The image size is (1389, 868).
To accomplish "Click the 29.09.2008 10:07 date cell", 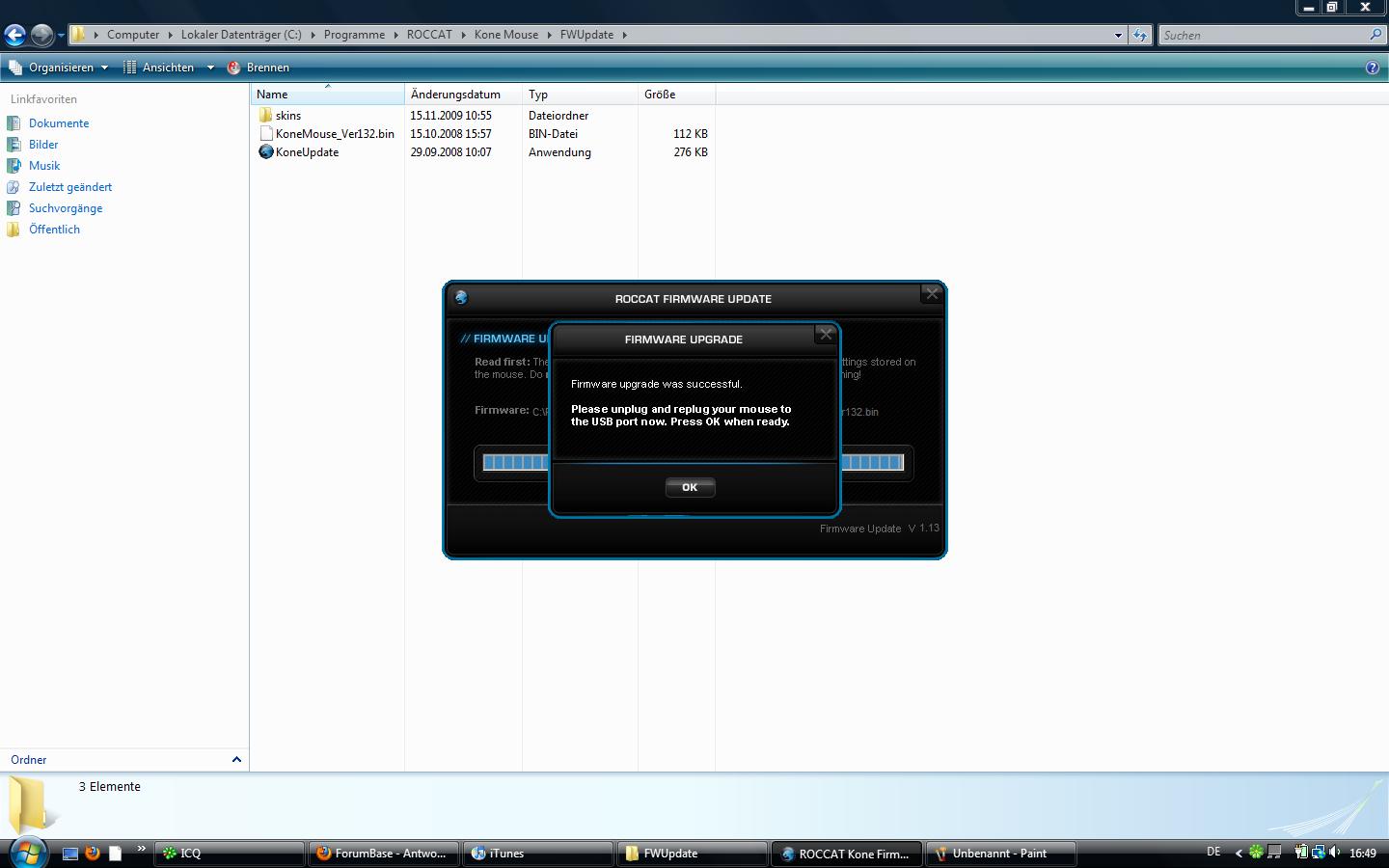I will click(450, 152).
